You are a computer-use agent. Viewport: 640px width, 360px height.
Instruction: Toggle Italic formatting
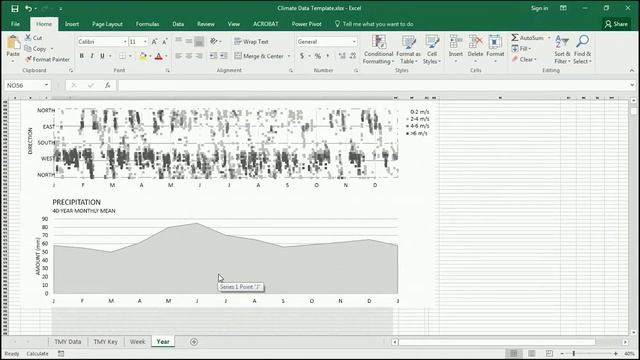click(92, 56)
